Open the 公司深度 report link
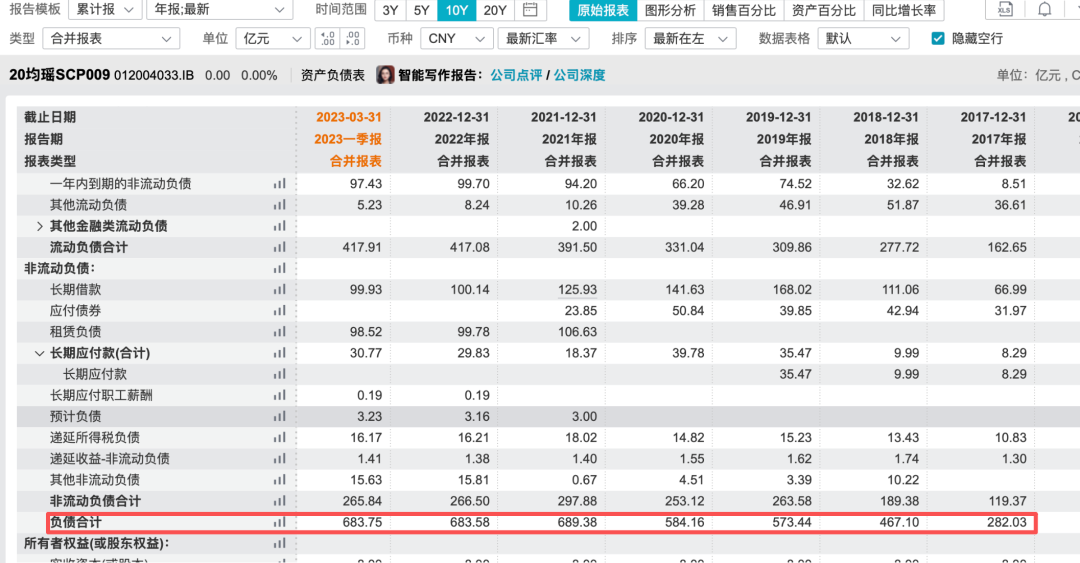The height and width of the screenshot is (563, 1080). click(579, 75)
